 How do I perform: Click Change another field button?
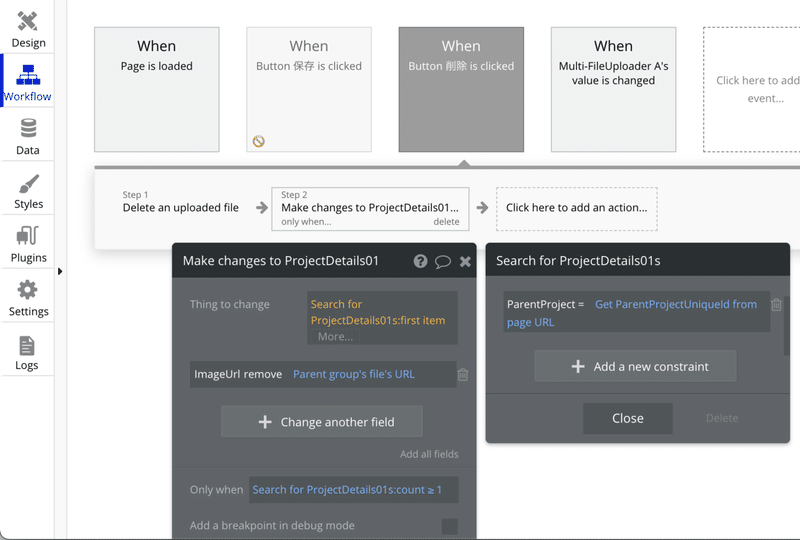322,422
